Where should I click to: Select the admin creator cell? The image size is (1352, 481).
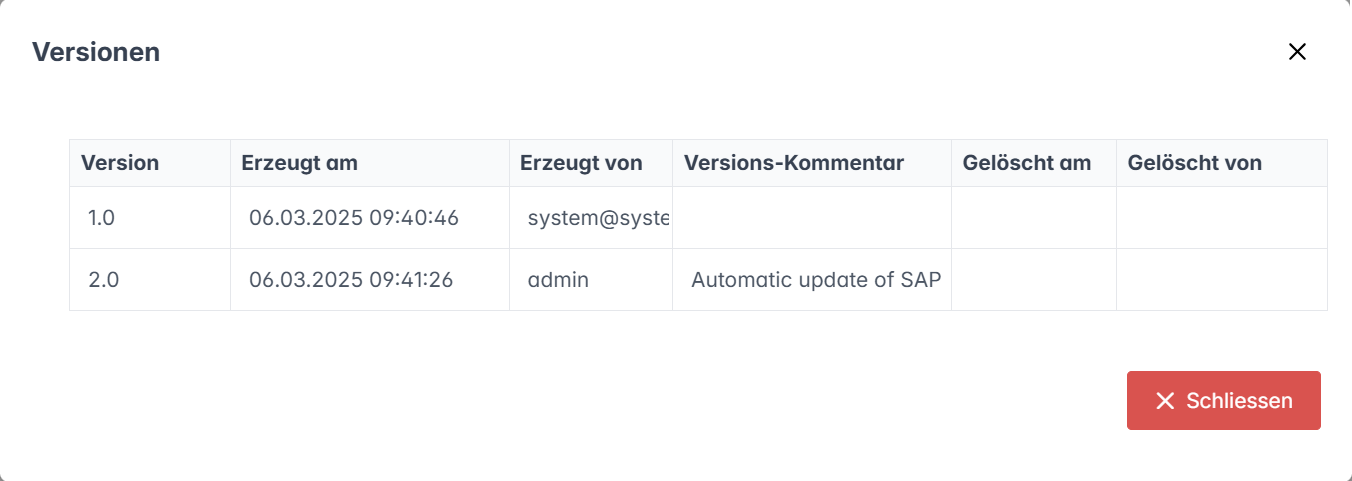[558, 280]
